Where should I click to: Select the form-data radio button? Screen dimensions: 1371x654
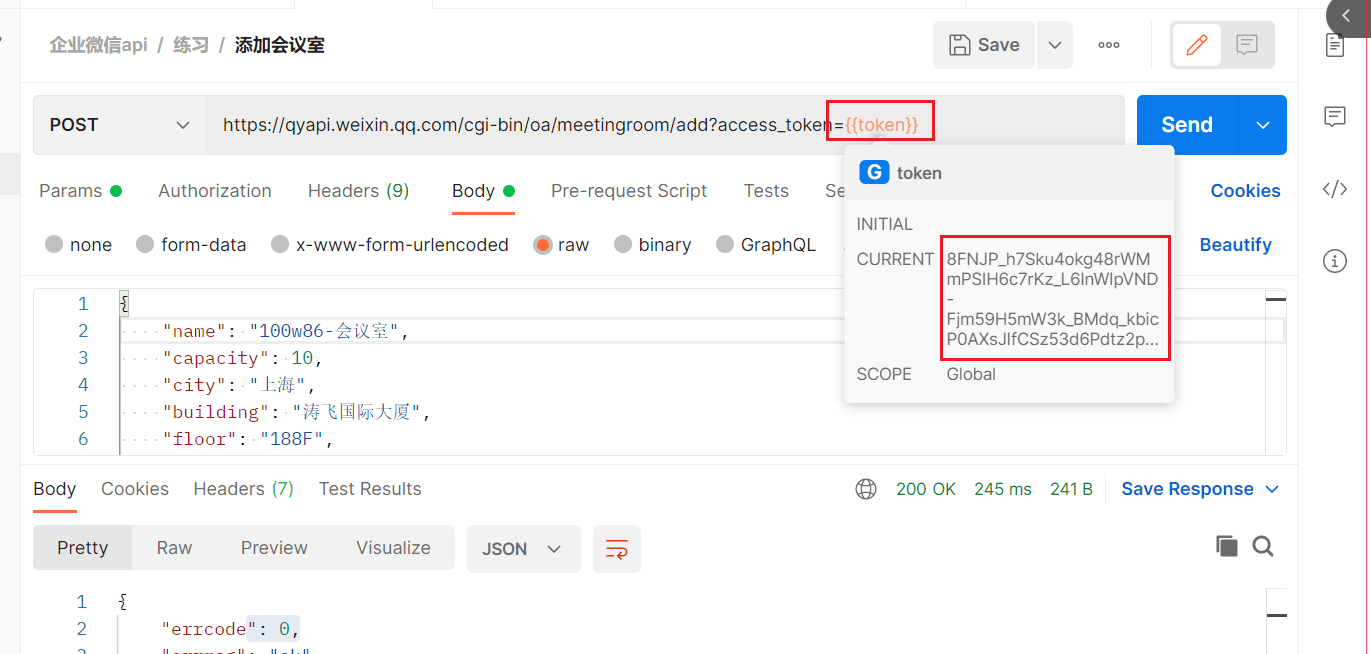[x=145, y=245]
